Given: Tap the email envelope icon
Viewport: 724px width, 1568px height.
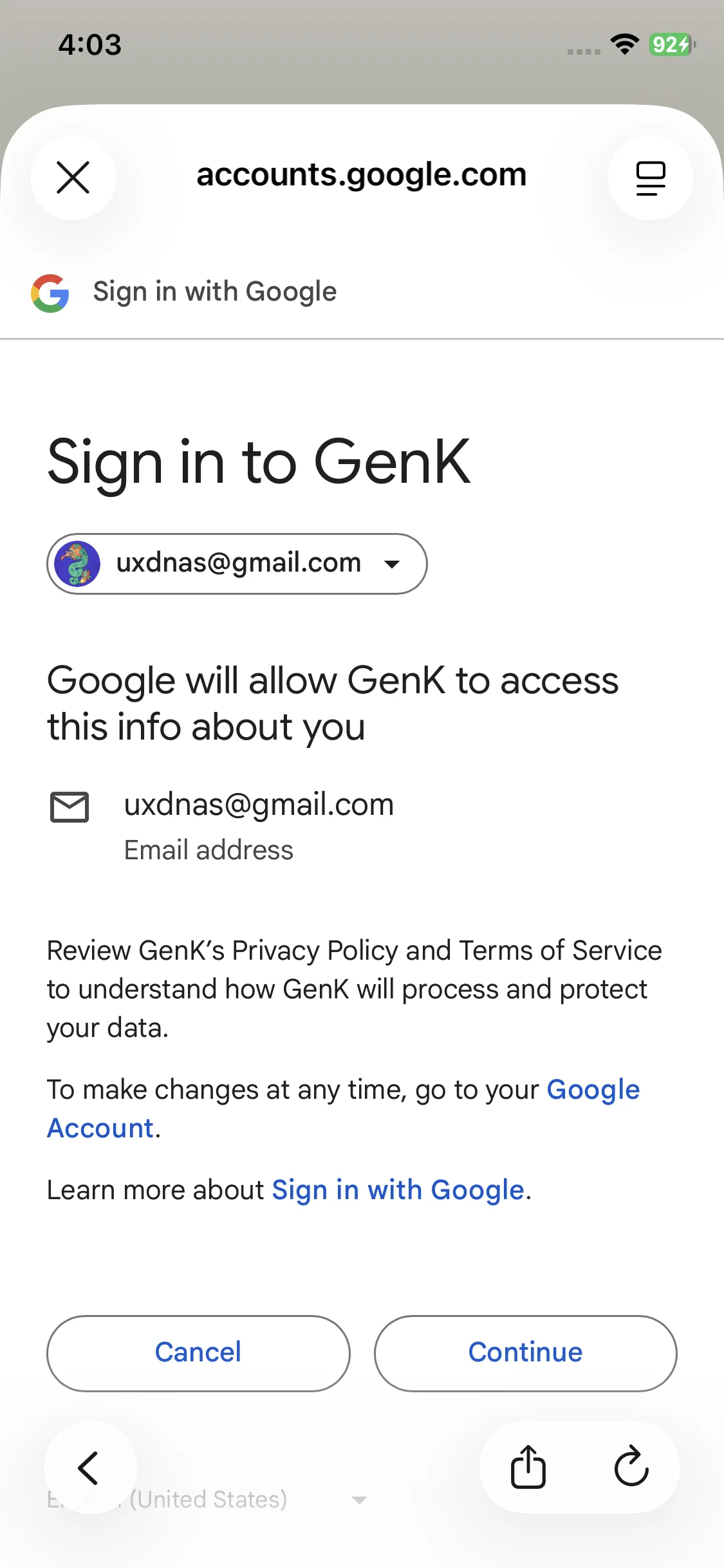Looking at the screenshot, I should click(70, 807).
